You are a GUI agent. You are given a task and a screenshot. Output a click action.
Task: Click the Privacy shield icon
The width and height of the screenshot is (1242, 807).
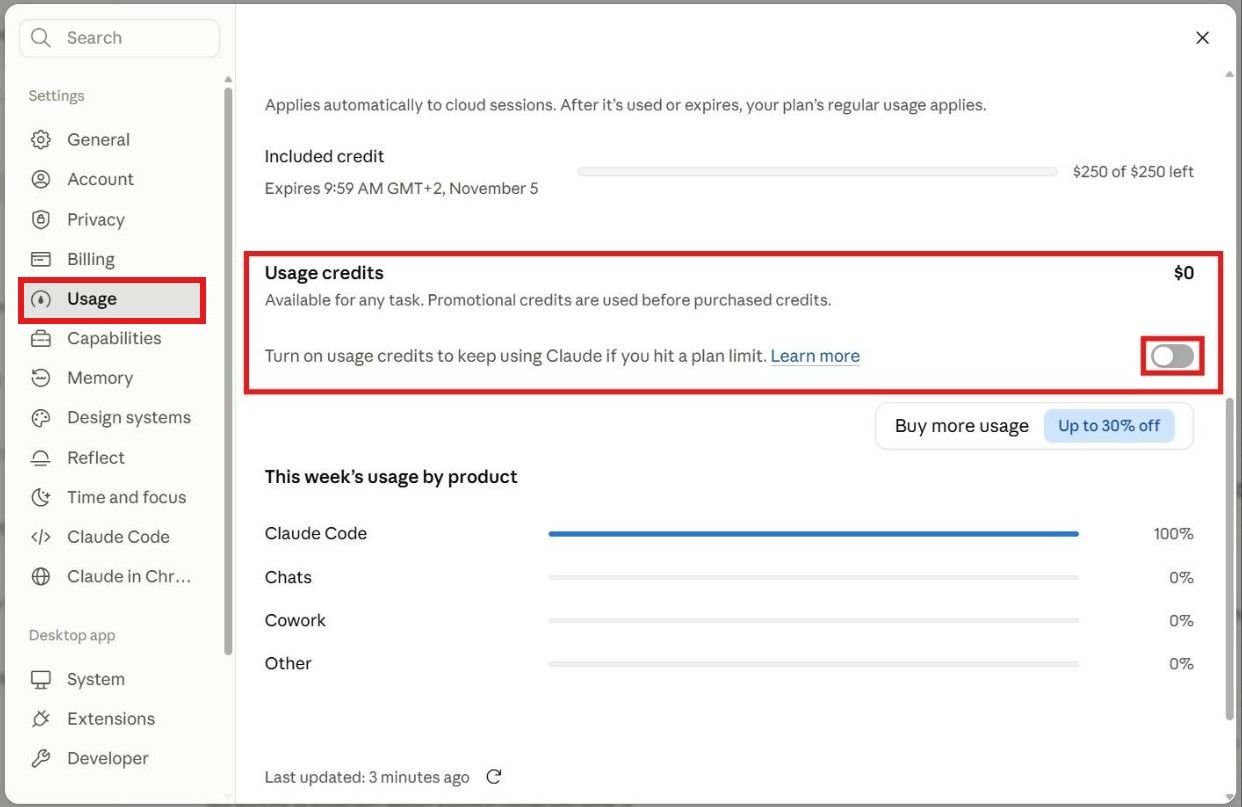(41, 220)
